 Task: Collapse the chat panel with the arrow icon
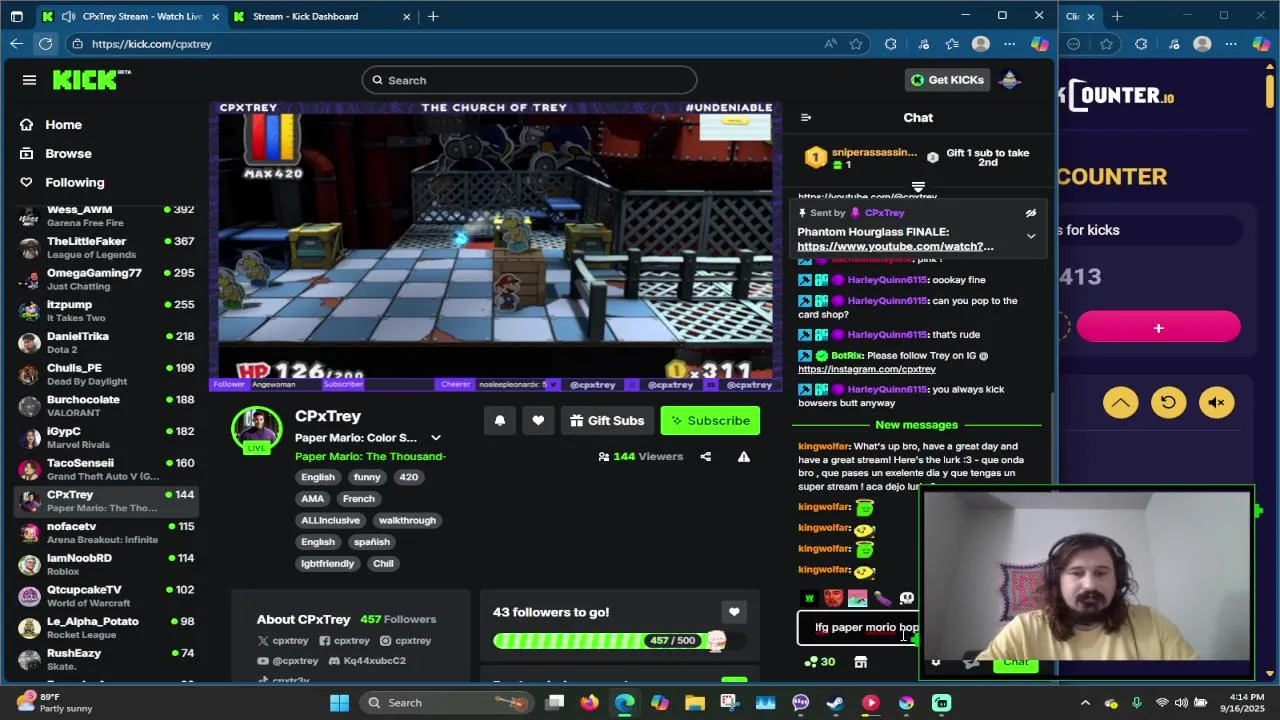click(806, 118)
